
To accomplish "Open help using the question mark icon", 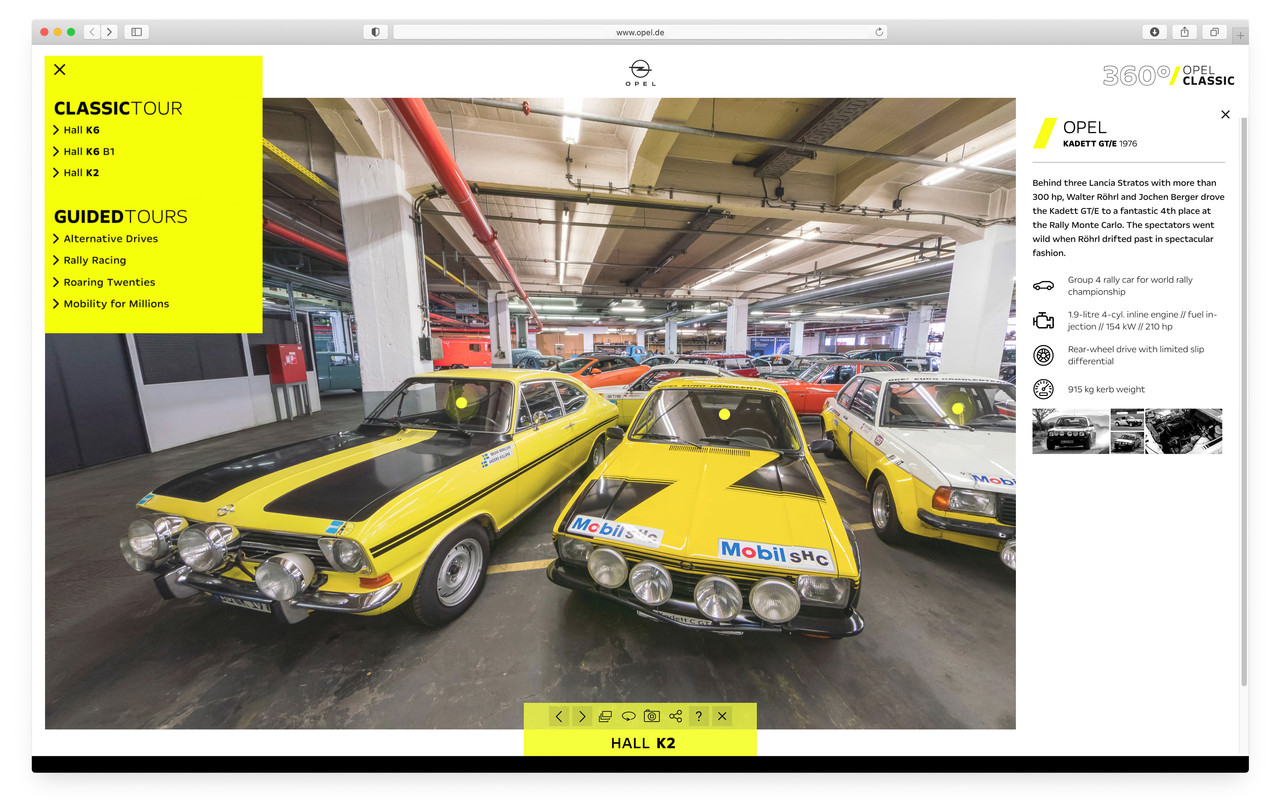I will [699, 716].
